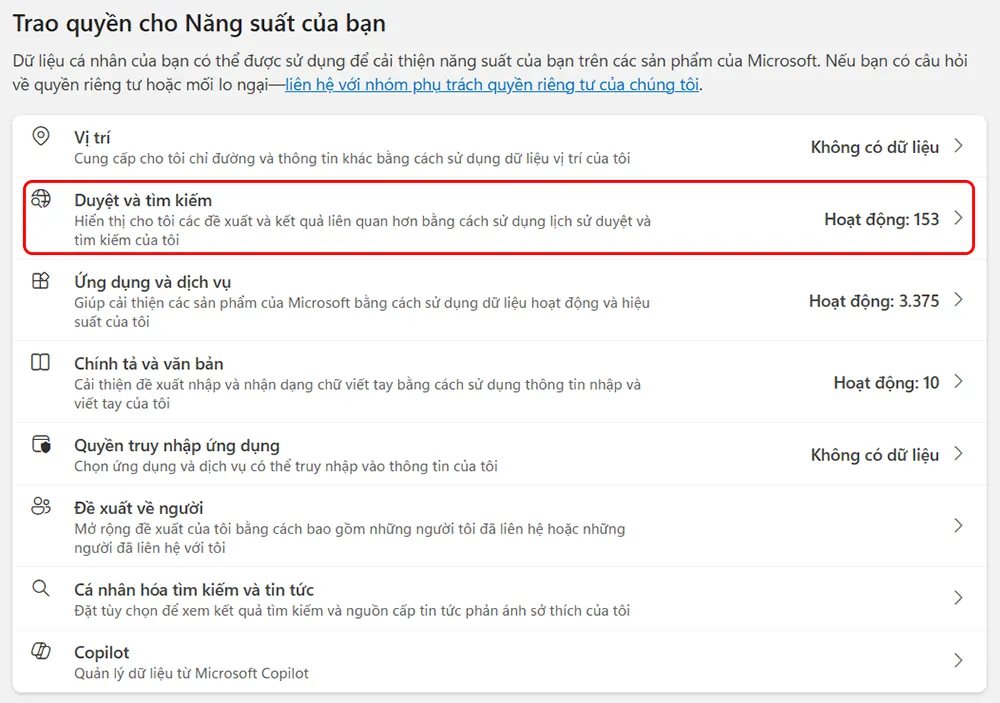Expand Chính tả và văn bản chevron arrow
Screen dimensions: 1000x703
pyautogui.click(x=958, y=381)
